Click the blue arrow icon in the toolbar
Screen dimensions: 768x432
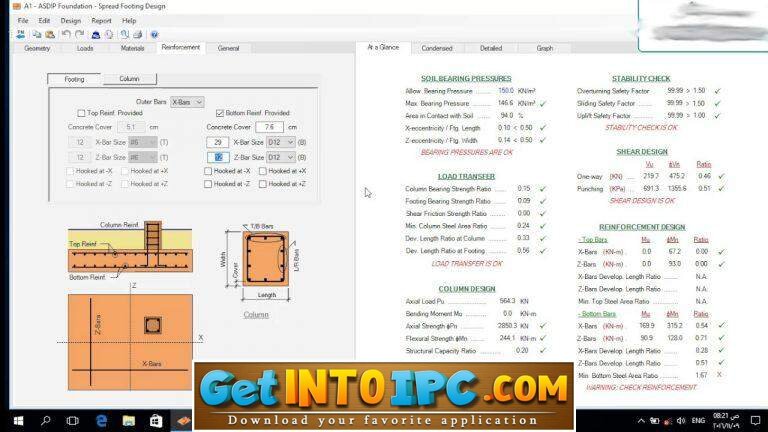click(x=21, y=34)
